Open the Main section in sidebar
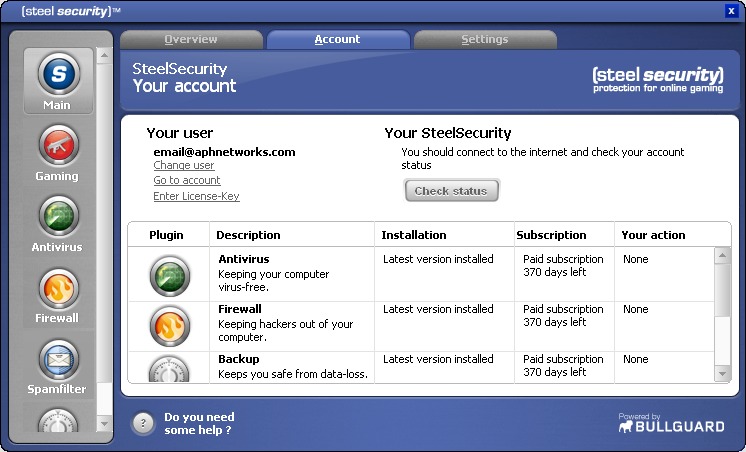 click(x=57, y=78)
